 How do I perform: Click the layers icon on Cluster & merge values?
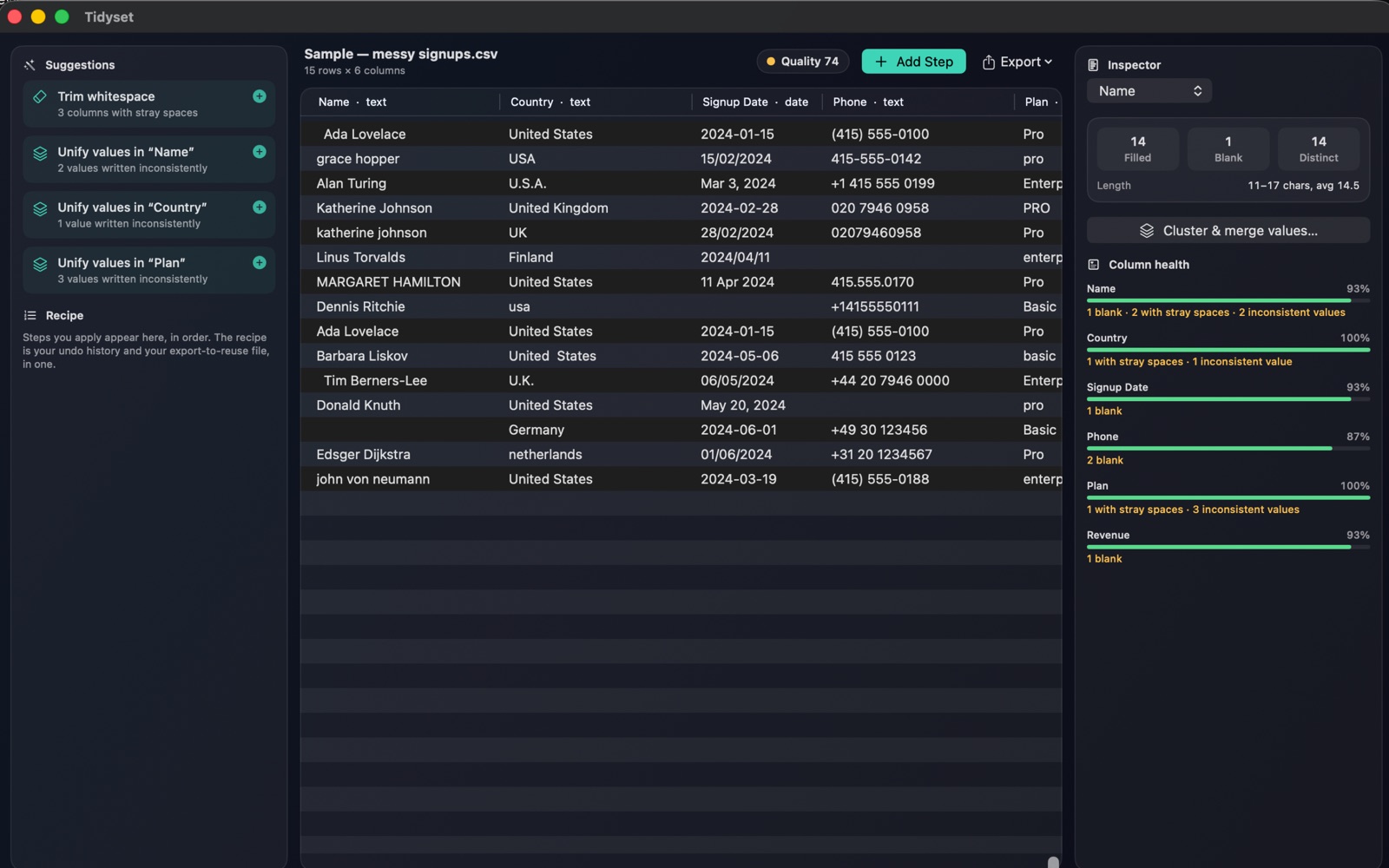click(x=1147, y=231)
